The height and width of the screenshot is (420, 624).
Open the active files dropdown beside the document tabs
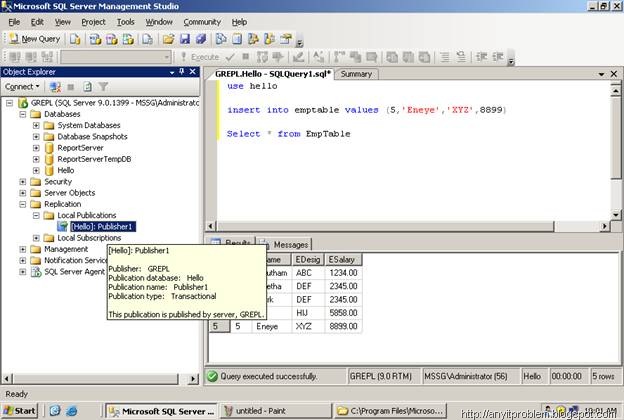tap(601, 74)
